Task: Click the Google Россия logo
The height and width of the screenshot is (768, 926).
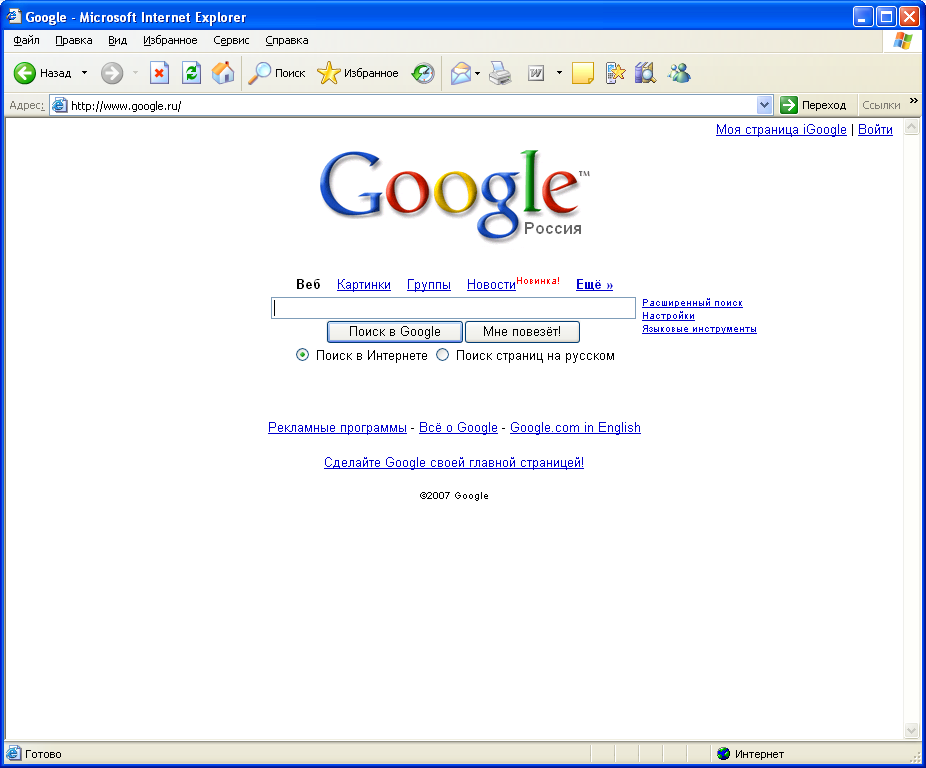Action: [x=454, y=195]
